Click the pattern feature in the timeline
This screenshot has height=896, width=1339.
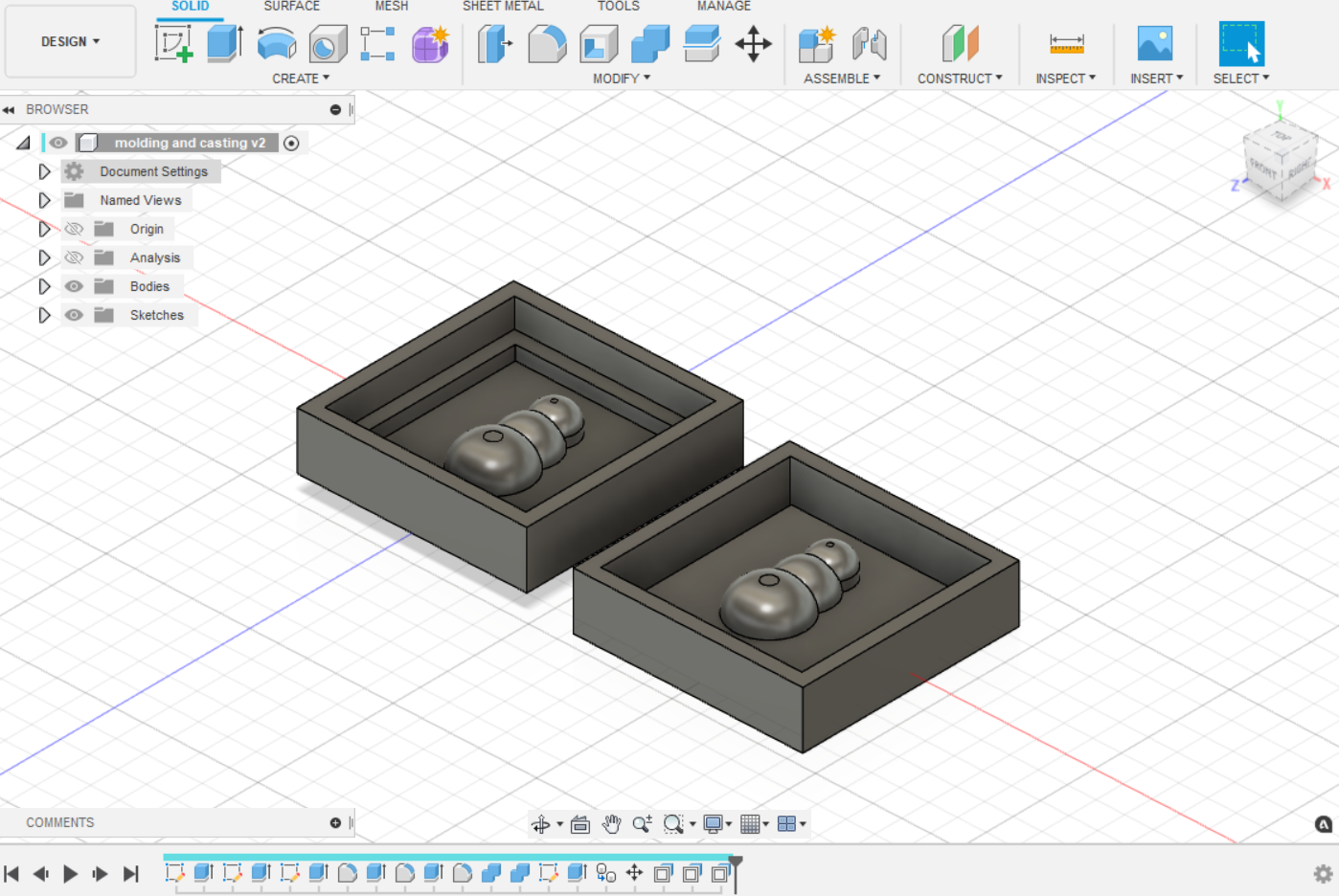[x=605, y=873]
